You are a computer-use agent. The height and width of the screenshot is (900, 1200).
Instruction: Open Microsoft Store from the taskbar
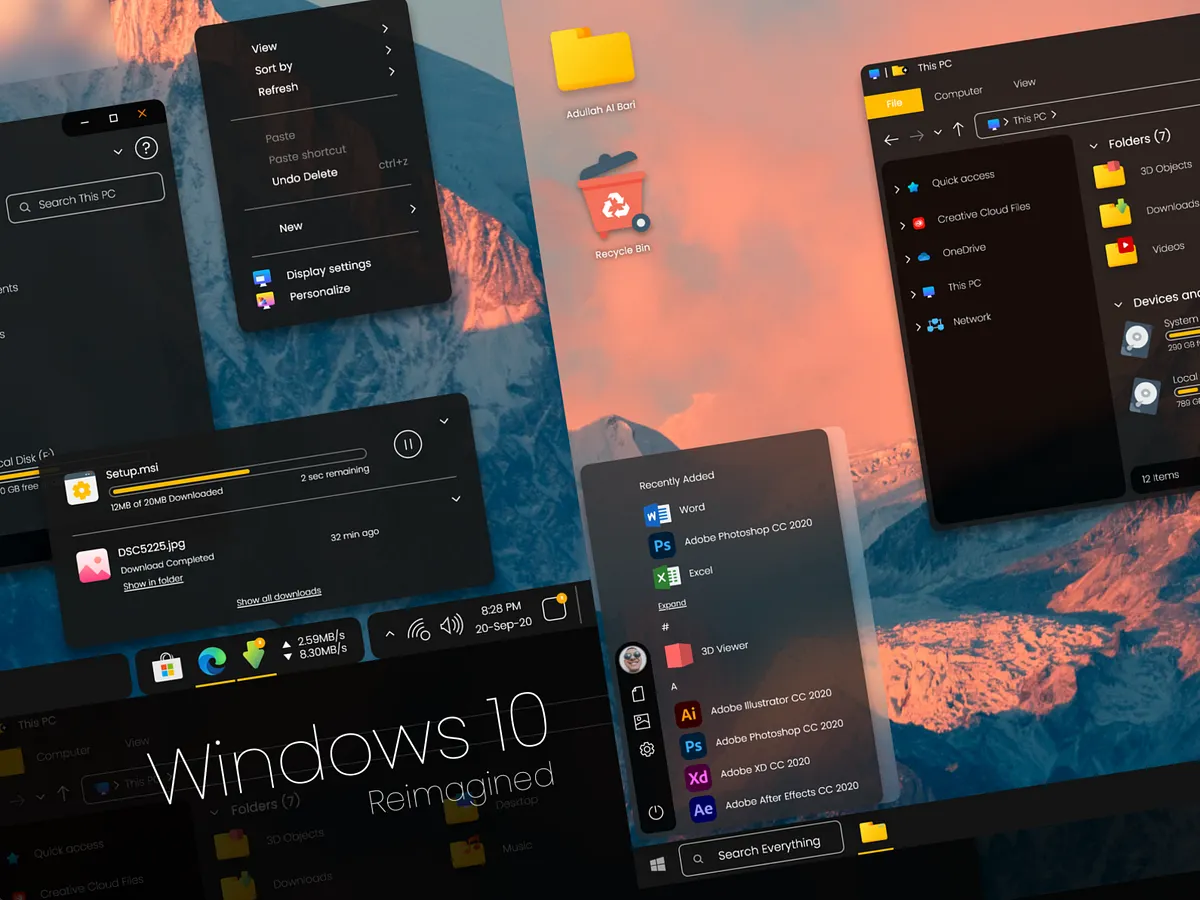tap(167, 663)
